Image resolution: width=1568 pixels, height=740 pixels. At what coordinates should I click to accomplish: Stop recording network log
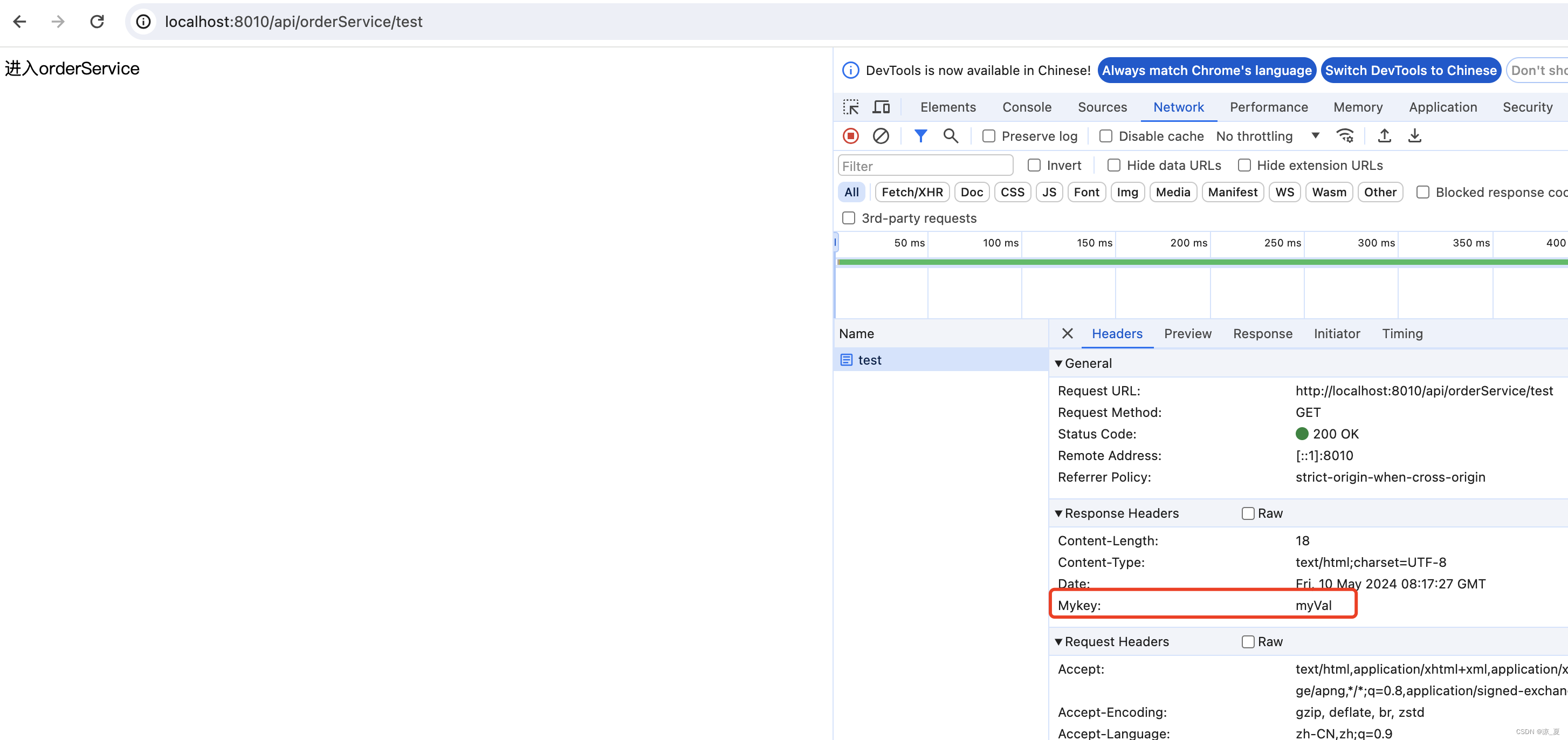(850, 136)
